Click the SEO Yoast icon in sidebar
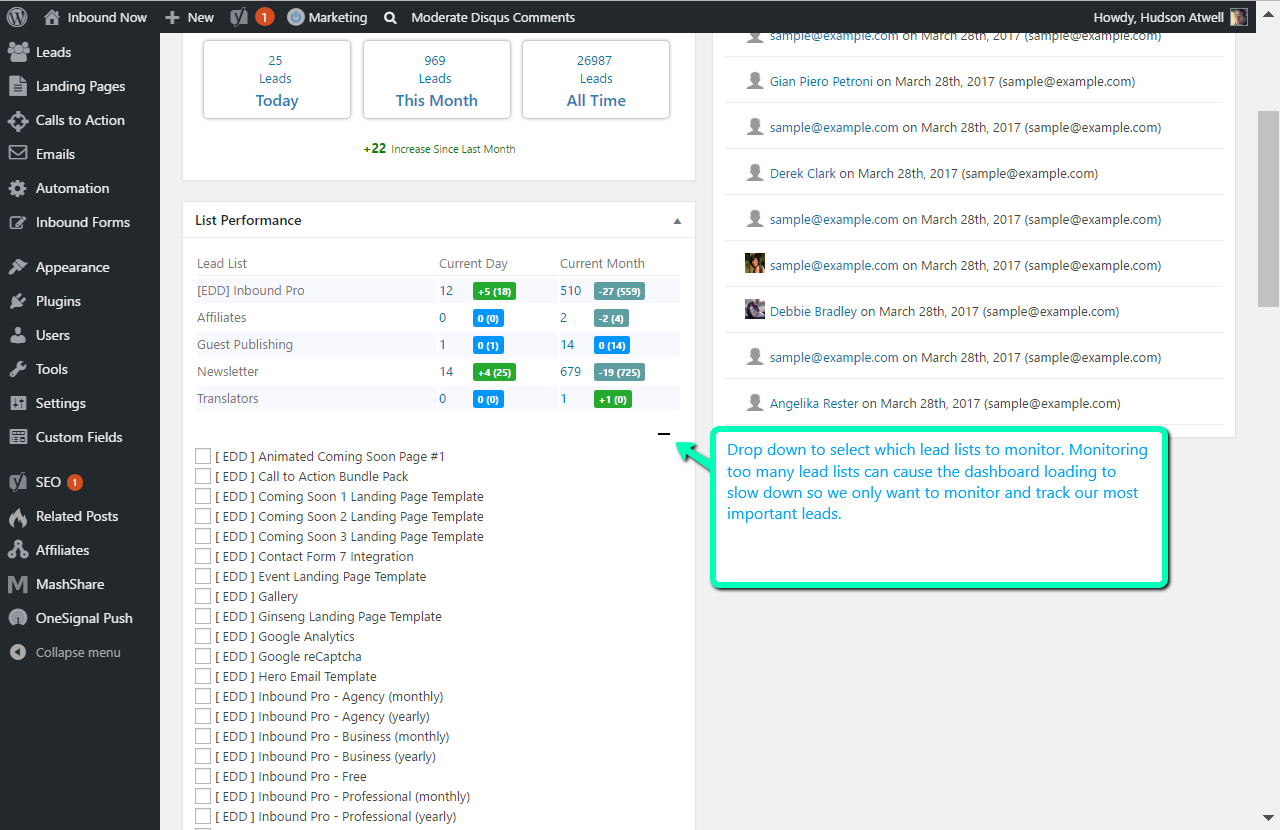The height and width of the screenshot is (830, 1280). coord(18,482)
